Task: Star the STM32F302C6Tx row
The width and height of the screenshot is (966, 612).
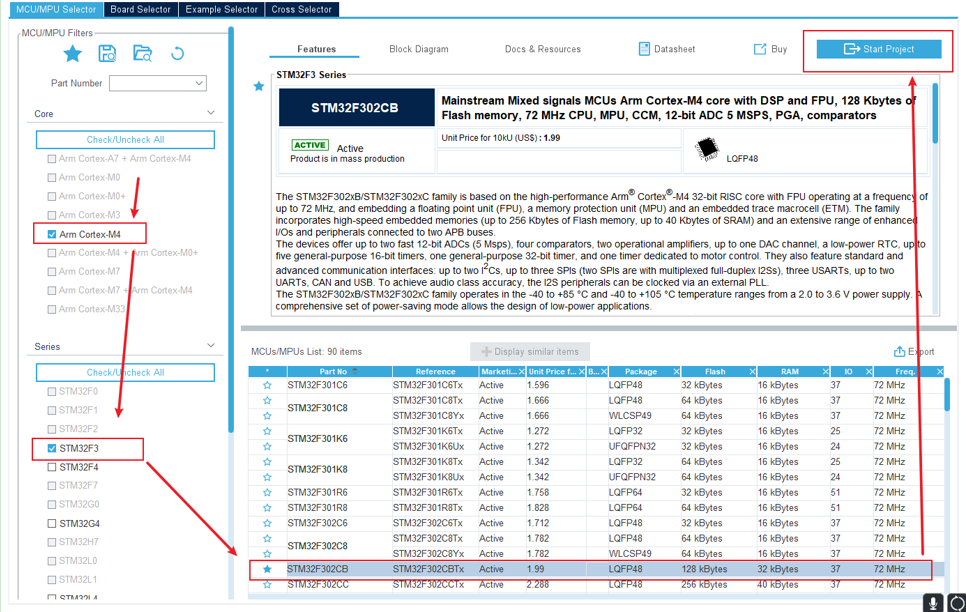Action: click(x=267, y=523)
